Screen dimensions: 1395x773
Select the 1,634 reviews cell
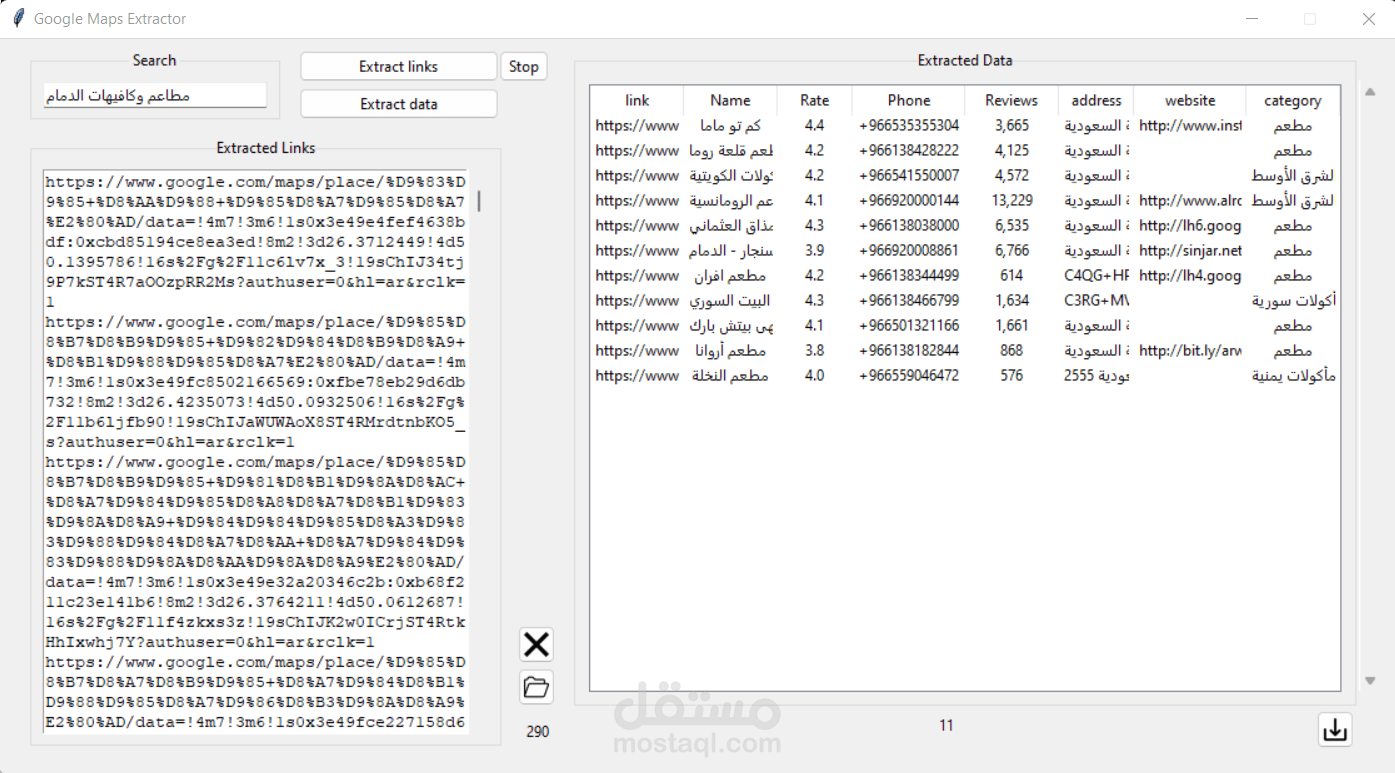tap(1012, 301)
